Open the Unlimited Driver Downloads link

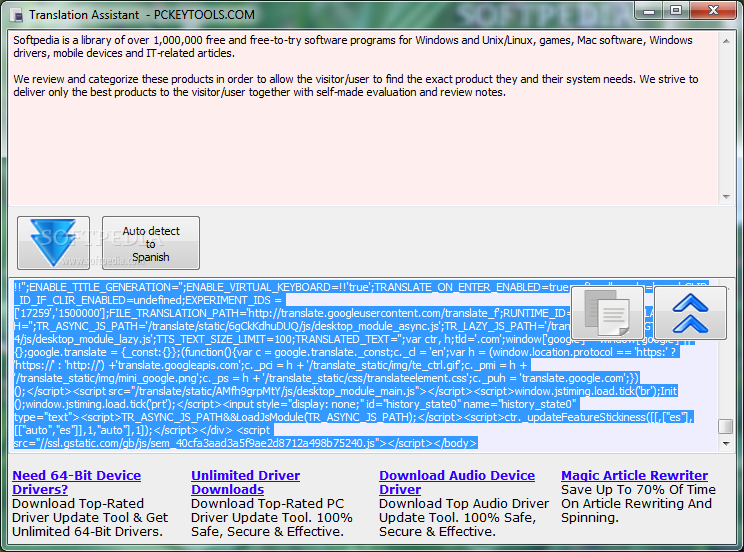[x=245, y=482]
